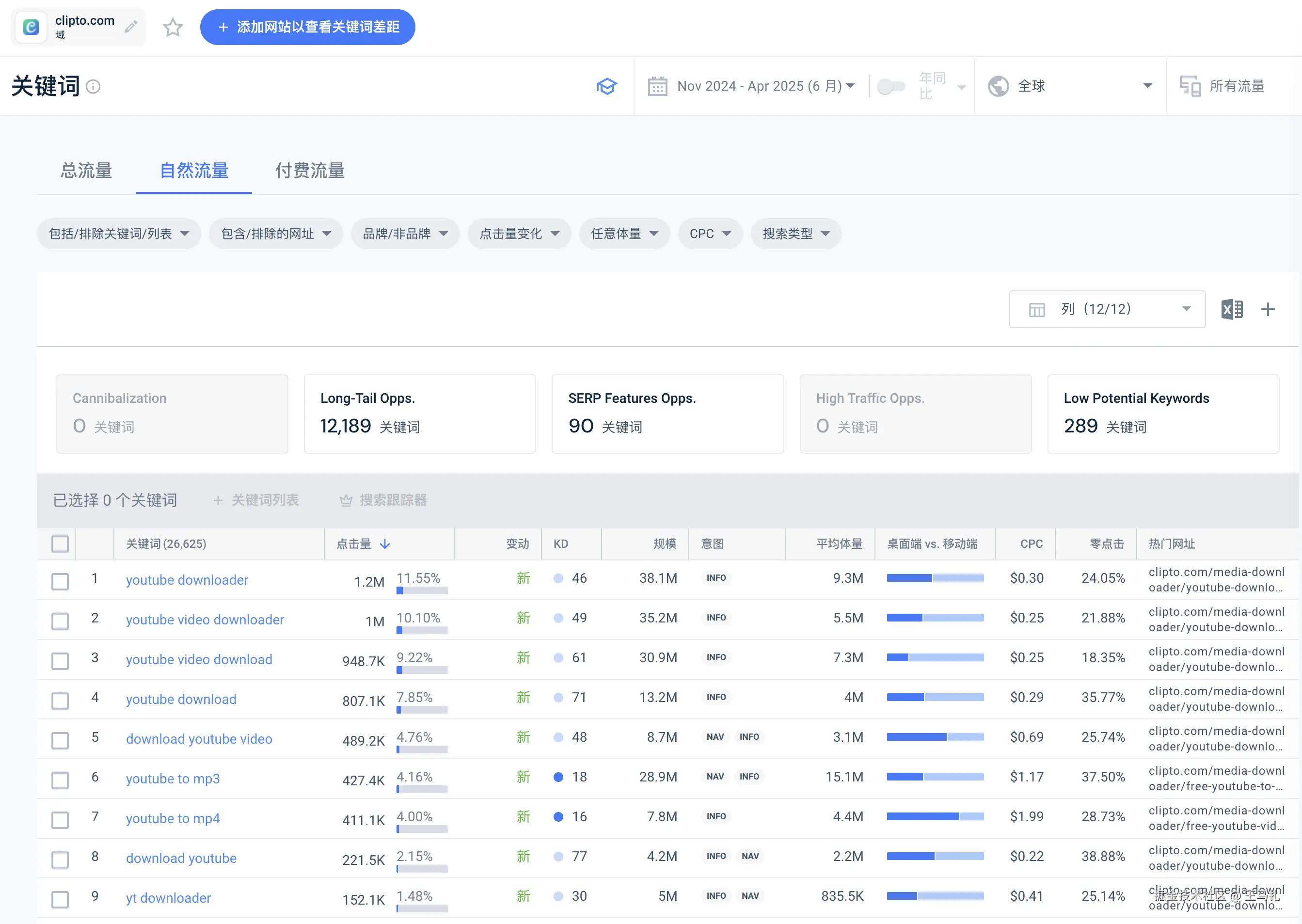The width and height of the screenshot is (1302, 924).
Task: Click the info icon beside 关键词 title
Action: 93,86
